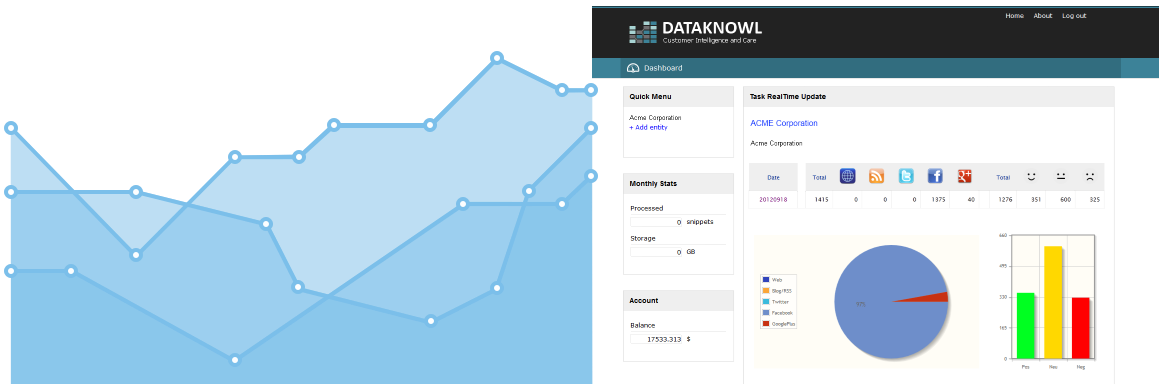Click the Facebook source icon

click(935, 176)
